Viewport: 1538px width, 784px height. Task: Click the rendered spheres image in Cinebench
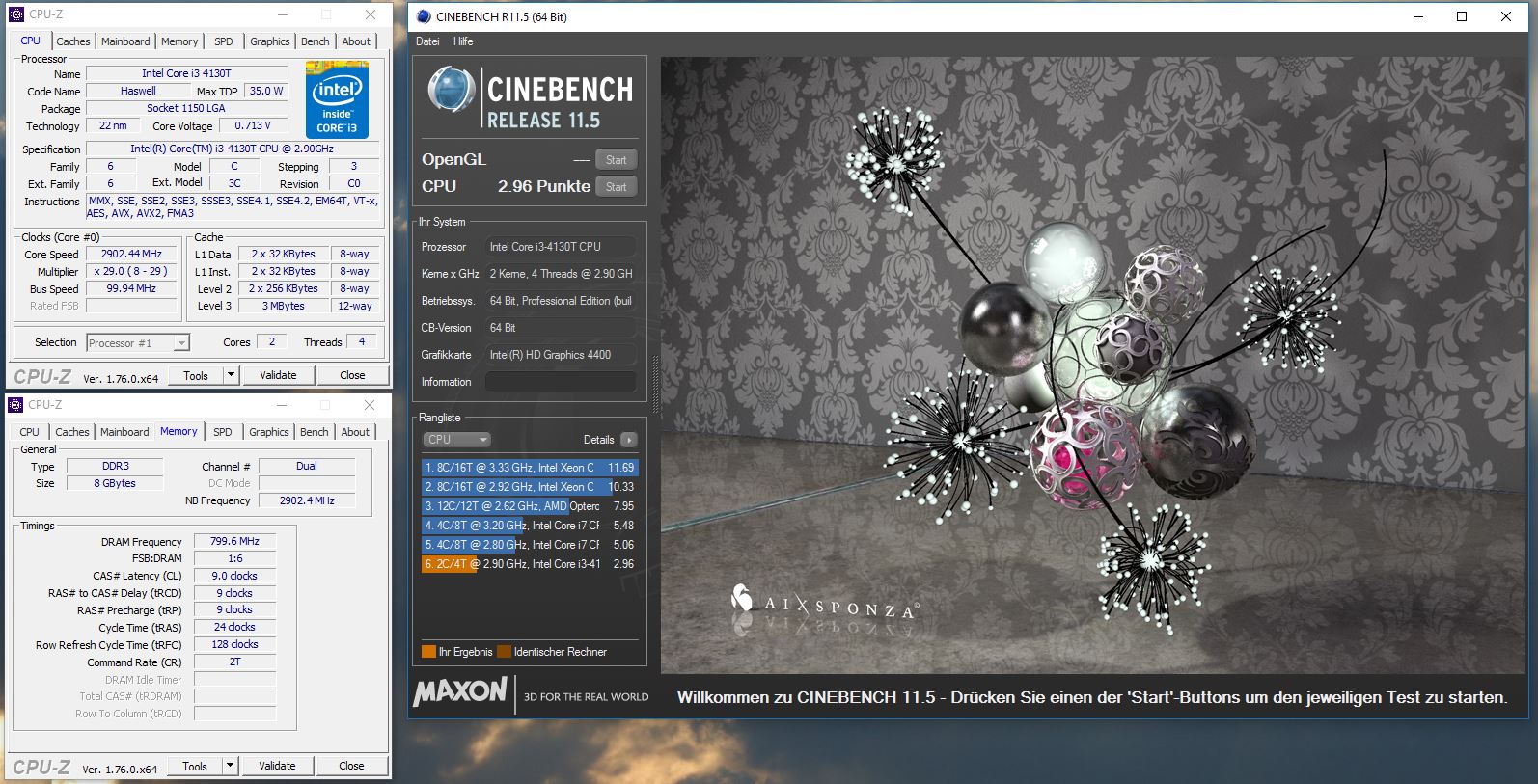pos(1094,365)
